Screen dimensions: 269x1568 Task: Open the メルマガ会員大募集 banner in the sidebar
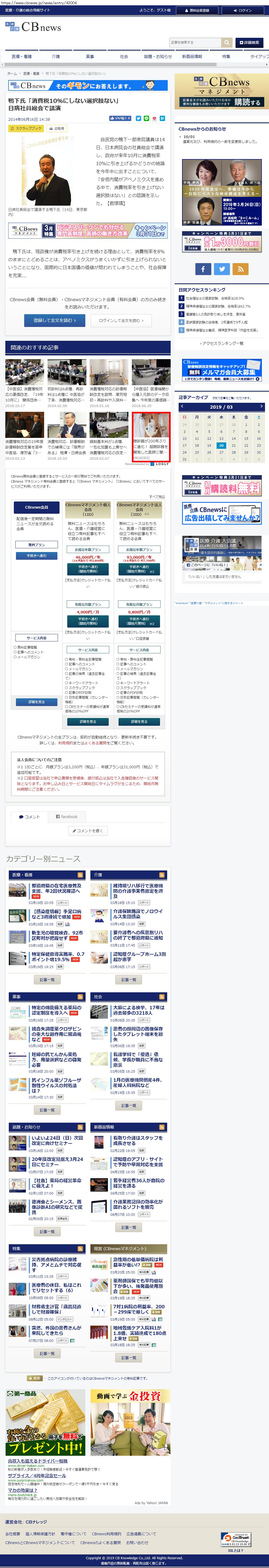(x=221, y=370)
